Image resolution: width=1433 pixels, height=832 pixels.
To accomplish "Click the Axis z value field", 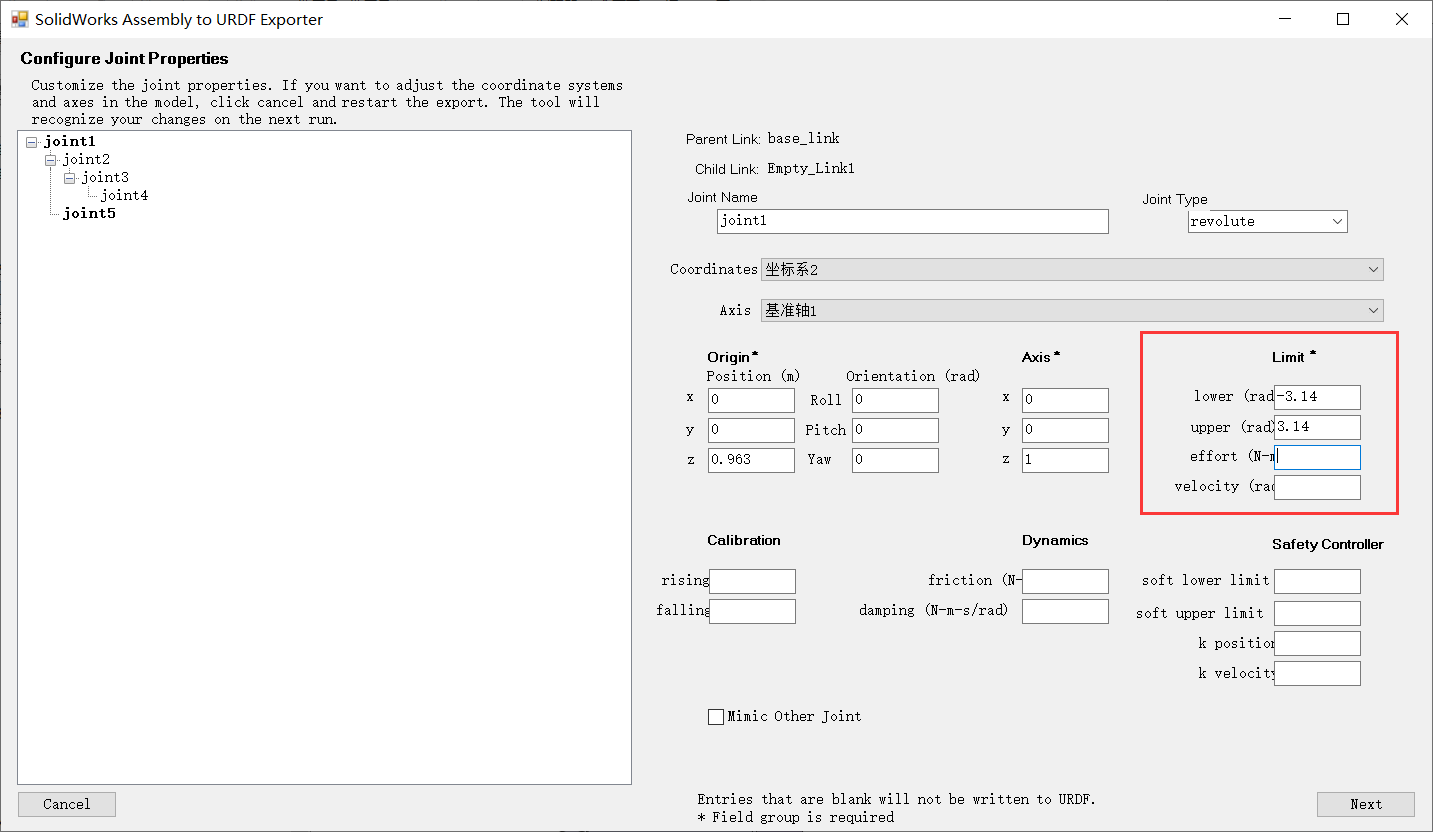I will click(x=1065, y=460).
